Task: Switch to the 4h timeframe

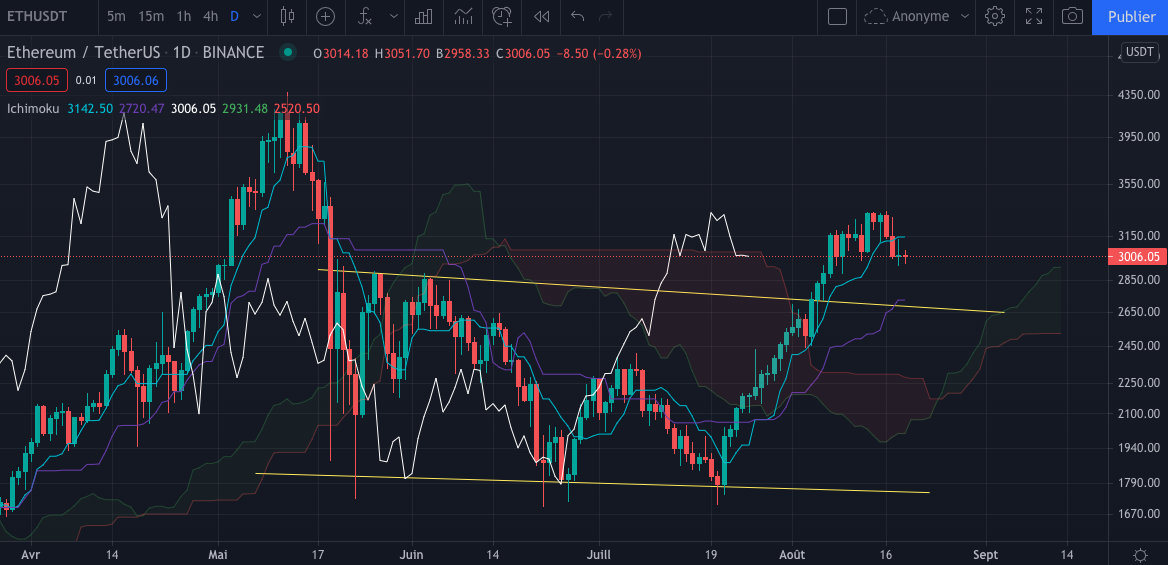Action: 210,16
